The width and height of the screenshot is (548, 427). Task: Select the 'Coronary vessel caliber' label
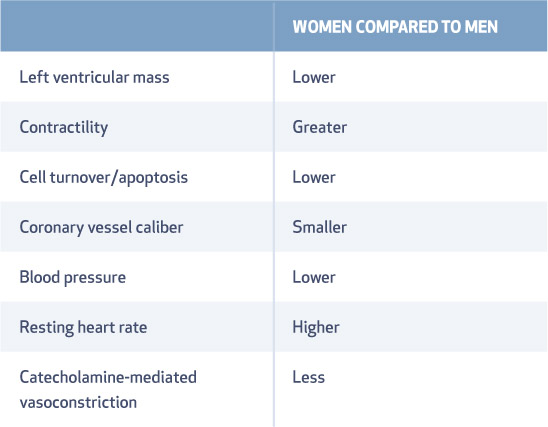tap(101, 227)
